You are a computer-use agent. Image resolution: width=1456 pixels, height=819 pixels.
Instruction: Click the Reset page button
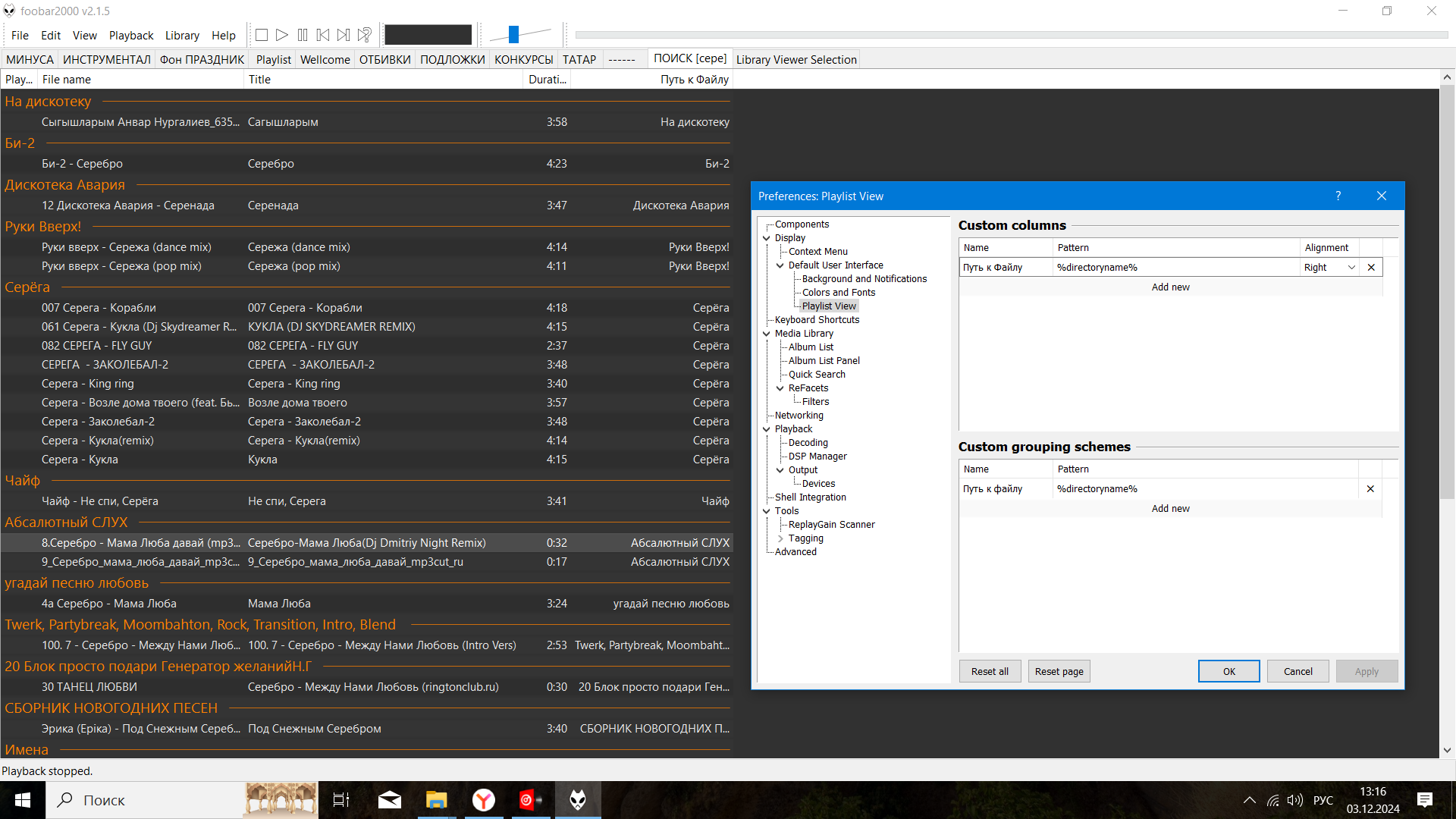pyautogui.click(x=1059, y=672)
